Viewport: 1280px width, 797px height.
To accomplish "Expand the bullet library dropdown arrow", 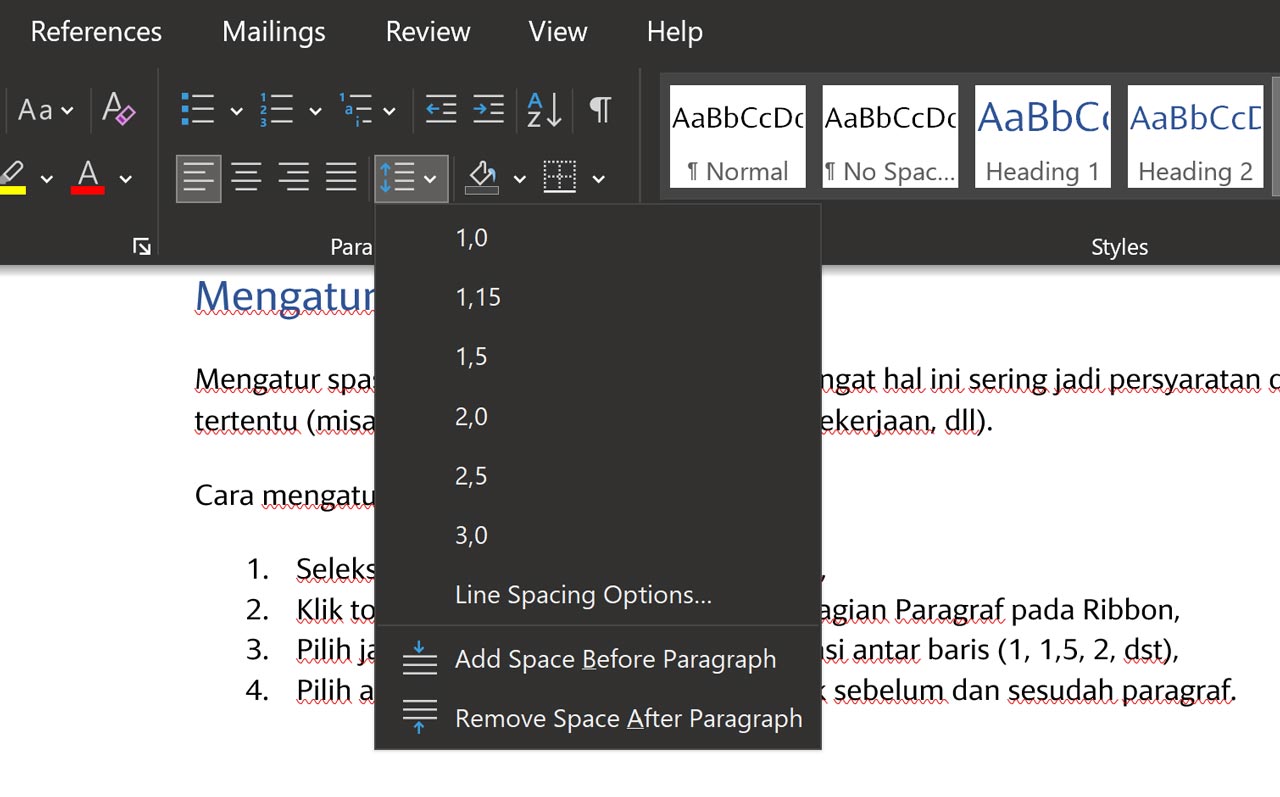I will 236,111.
